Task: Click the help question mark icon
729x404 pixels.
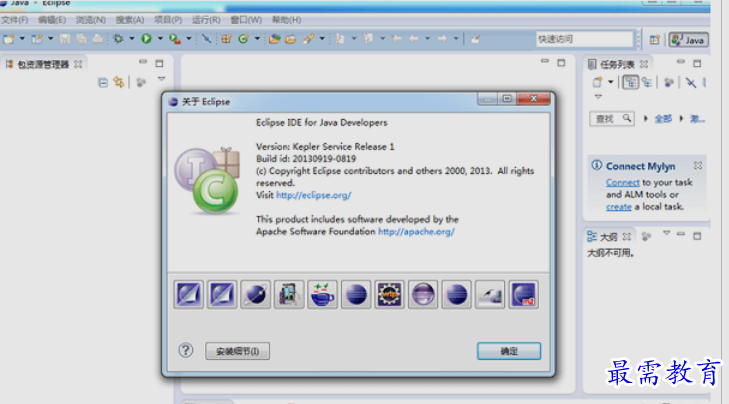Action: [186, 350]
